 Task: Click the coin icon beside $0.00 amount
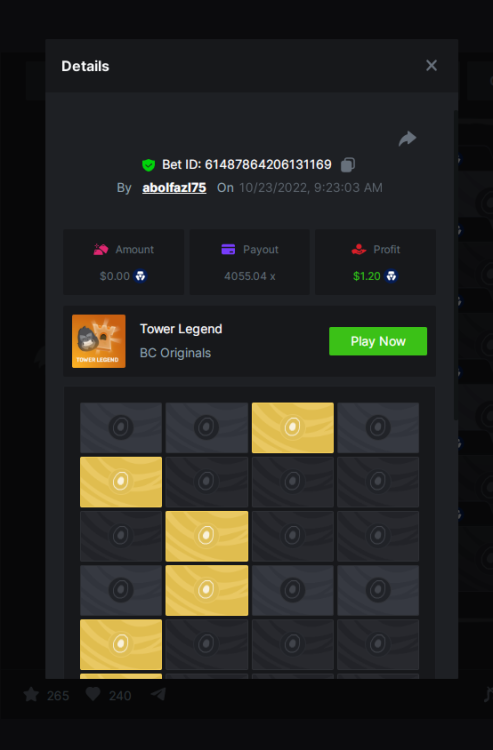pos(141,276)
